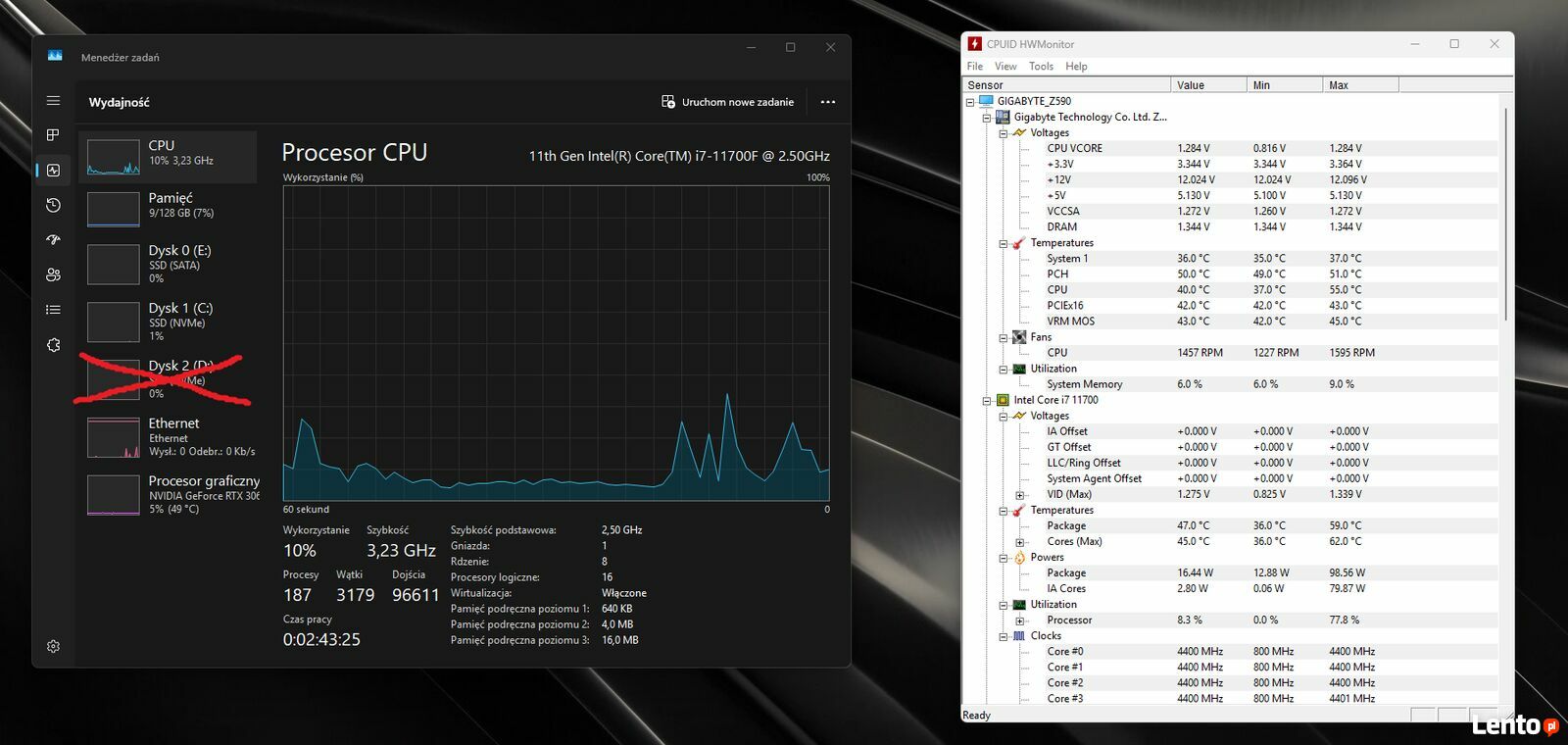The width and height of the screenshot is (1568, 745).
Task: Switch to the Processes page icon
Action: pyautogui.click(x=53, y=134)
